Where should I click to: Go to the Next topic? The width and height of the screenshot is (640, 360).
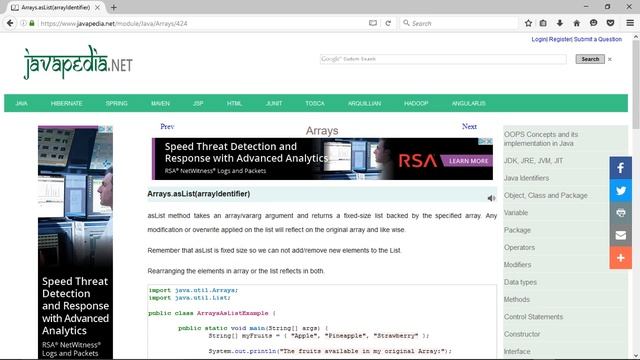[x=469, y=127]
